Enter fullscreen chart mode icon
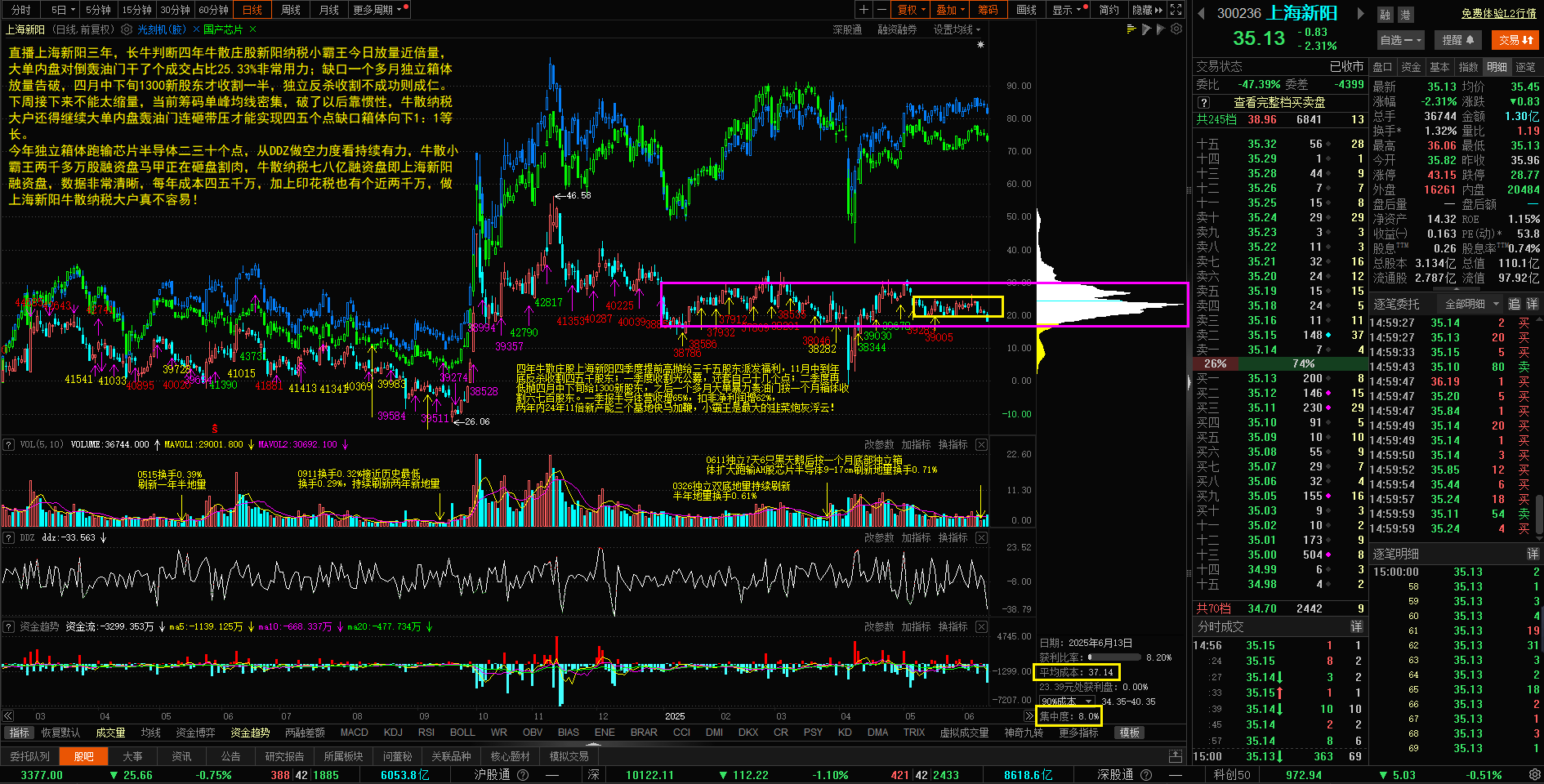 [x=1176, y=10]
